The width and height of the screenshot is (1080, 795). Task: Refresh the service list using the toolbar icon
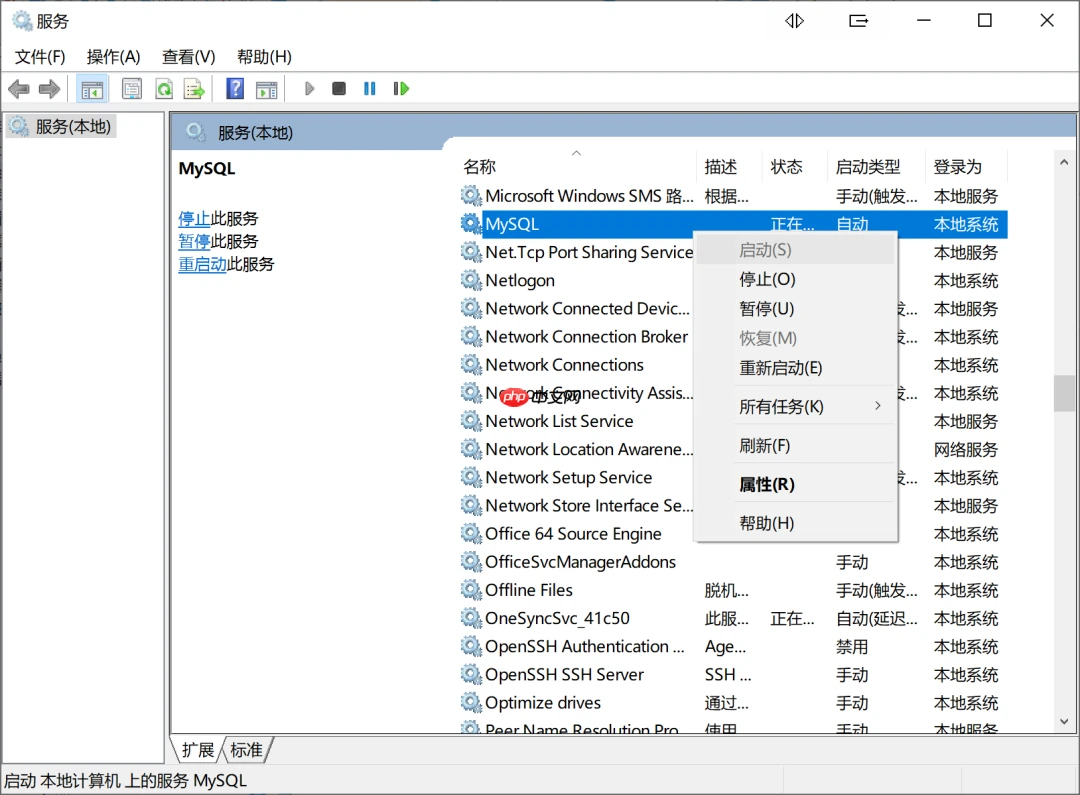coord(164,88)
